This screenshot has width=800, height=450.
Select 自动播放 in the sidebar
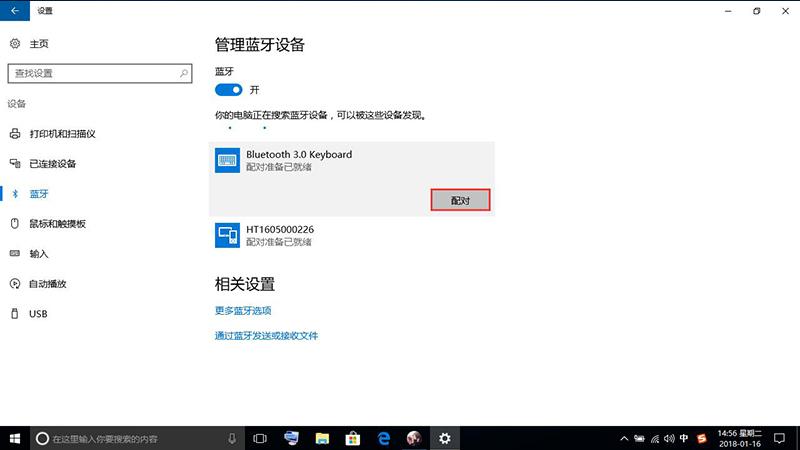[48, 284]
